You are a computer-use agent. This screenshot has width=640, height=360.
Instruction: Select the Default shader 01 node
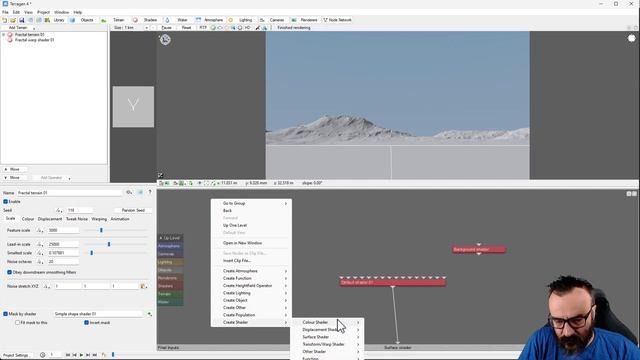pyautogui.click(x=393, y=282)
